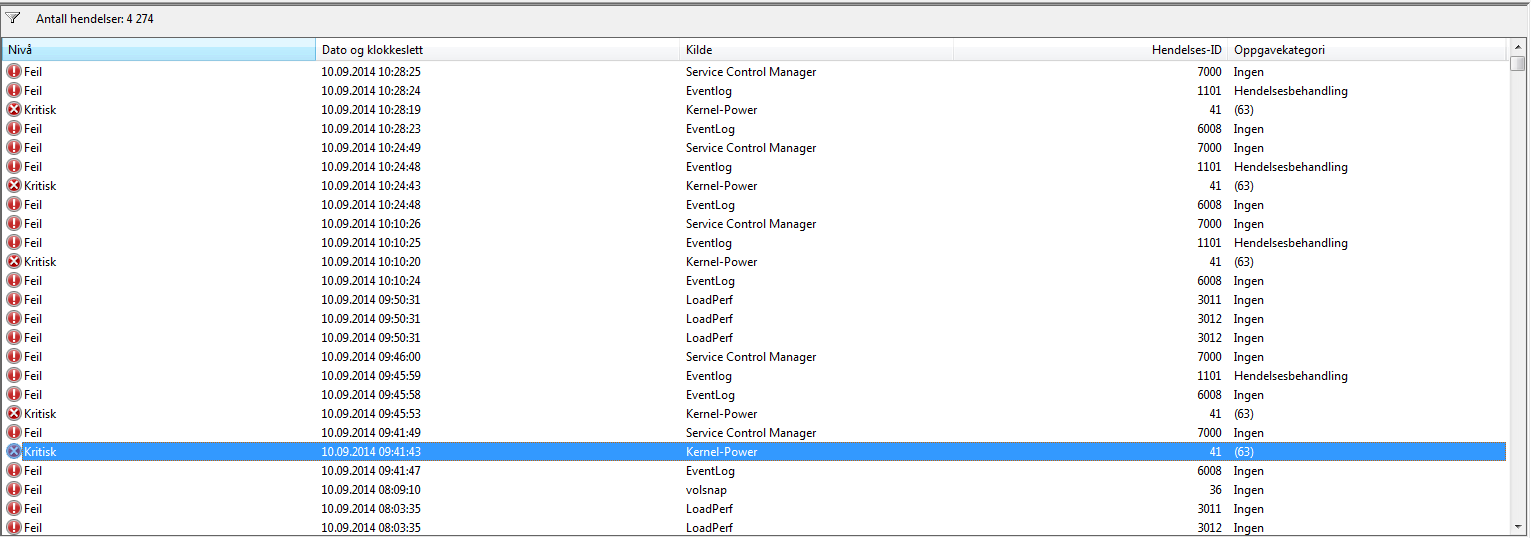Select Hendelsesbehandling category of 10:24:48 Eventlog row
Viewport: 1531px width, 538px height.
click(x=1290, y=167)
